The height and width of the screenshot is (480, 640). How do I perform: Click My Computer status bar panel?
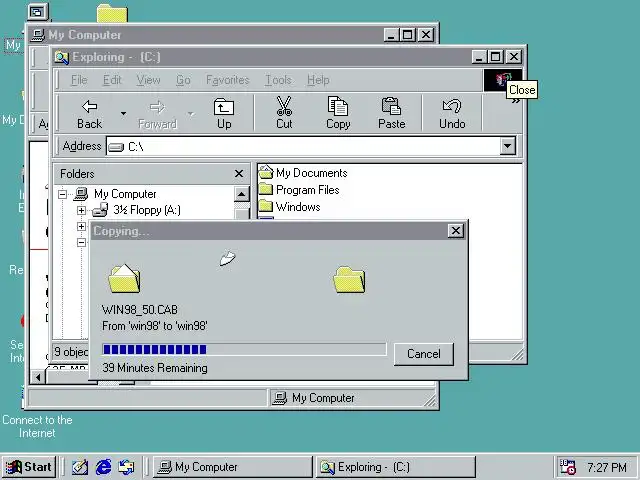point(351,398)
